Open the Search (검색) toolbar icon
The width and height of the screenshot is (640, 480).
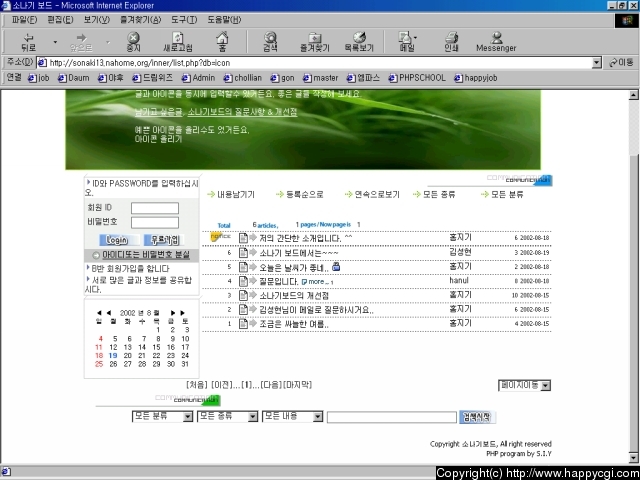coord(270,42)
